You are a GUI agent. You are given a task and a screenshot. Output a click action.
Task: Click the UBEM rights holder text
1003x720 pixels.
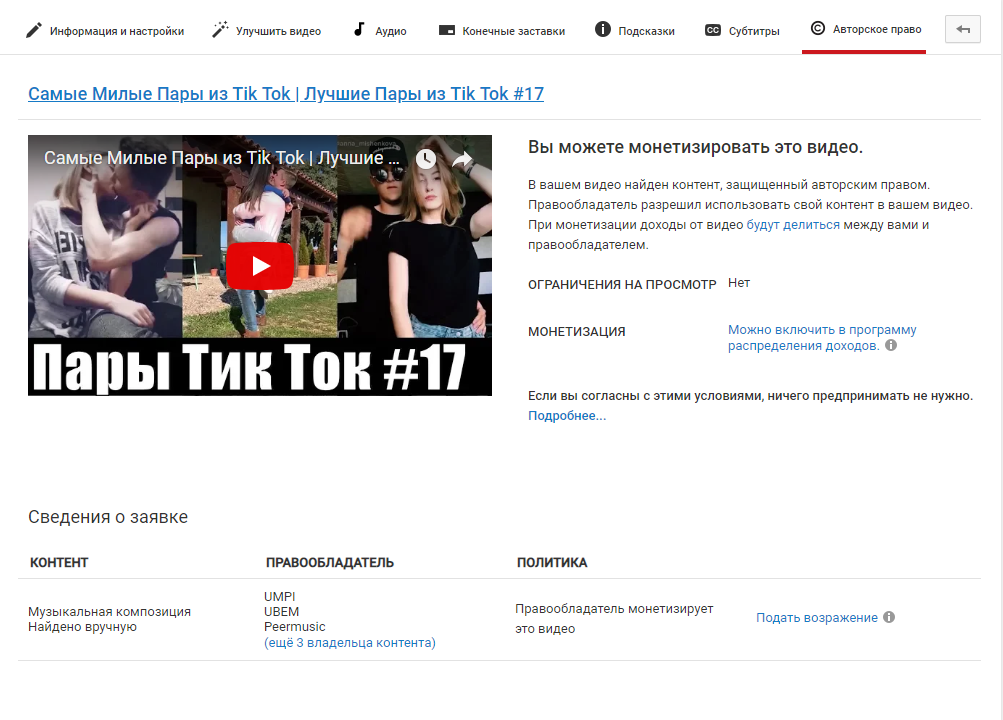[281, 612]
